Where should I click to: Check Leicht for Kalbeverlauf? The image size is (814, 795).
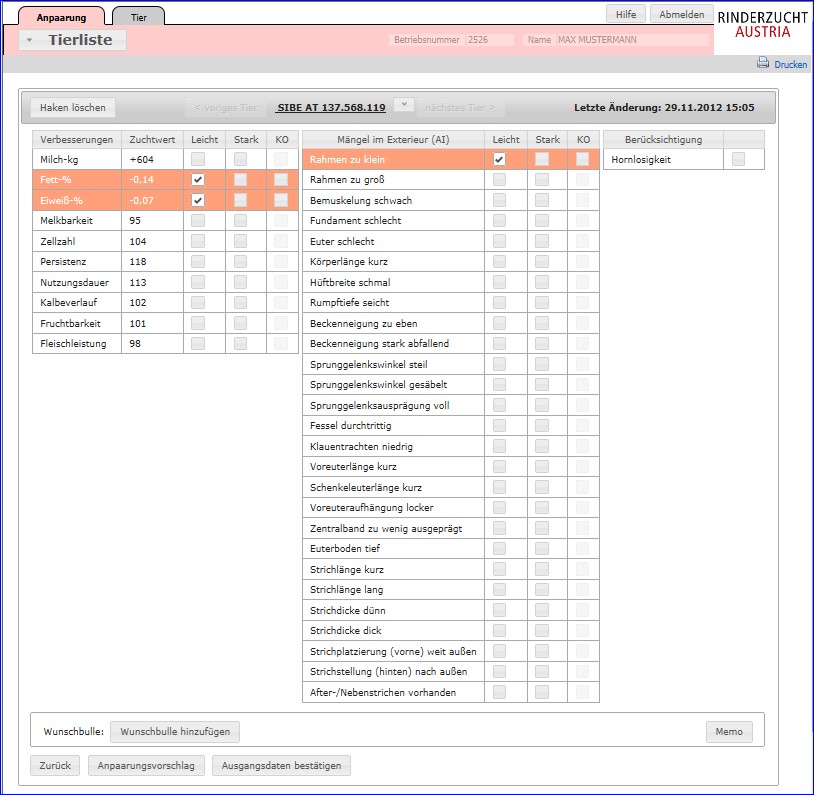pyautogui.click(x=198, y=303)
